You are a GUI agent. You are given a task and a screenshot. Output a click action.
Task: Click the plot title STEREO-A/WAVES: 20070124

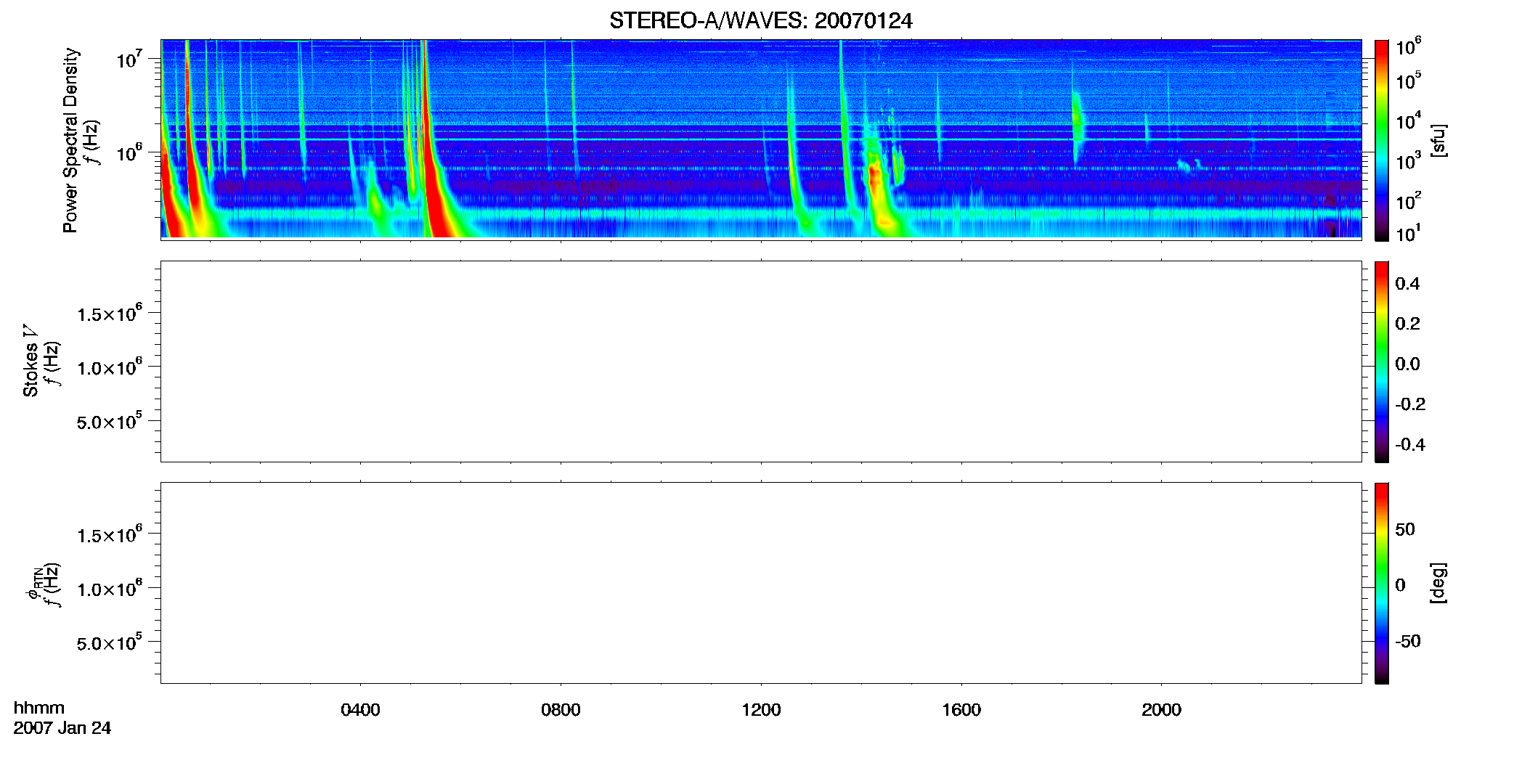coord(761,21)
